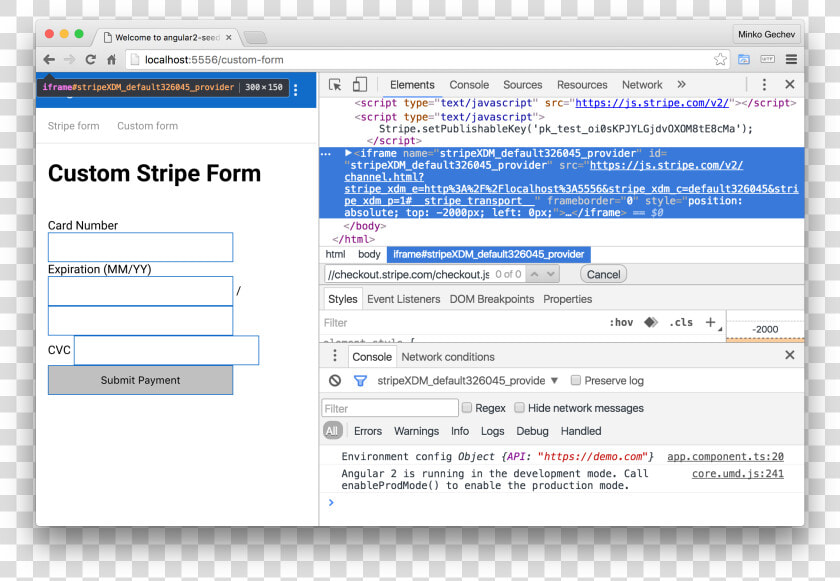Select the Styles pane tab
Image resolution: width=840 pixels, height=581 pixels.
[x=342, y=299]
